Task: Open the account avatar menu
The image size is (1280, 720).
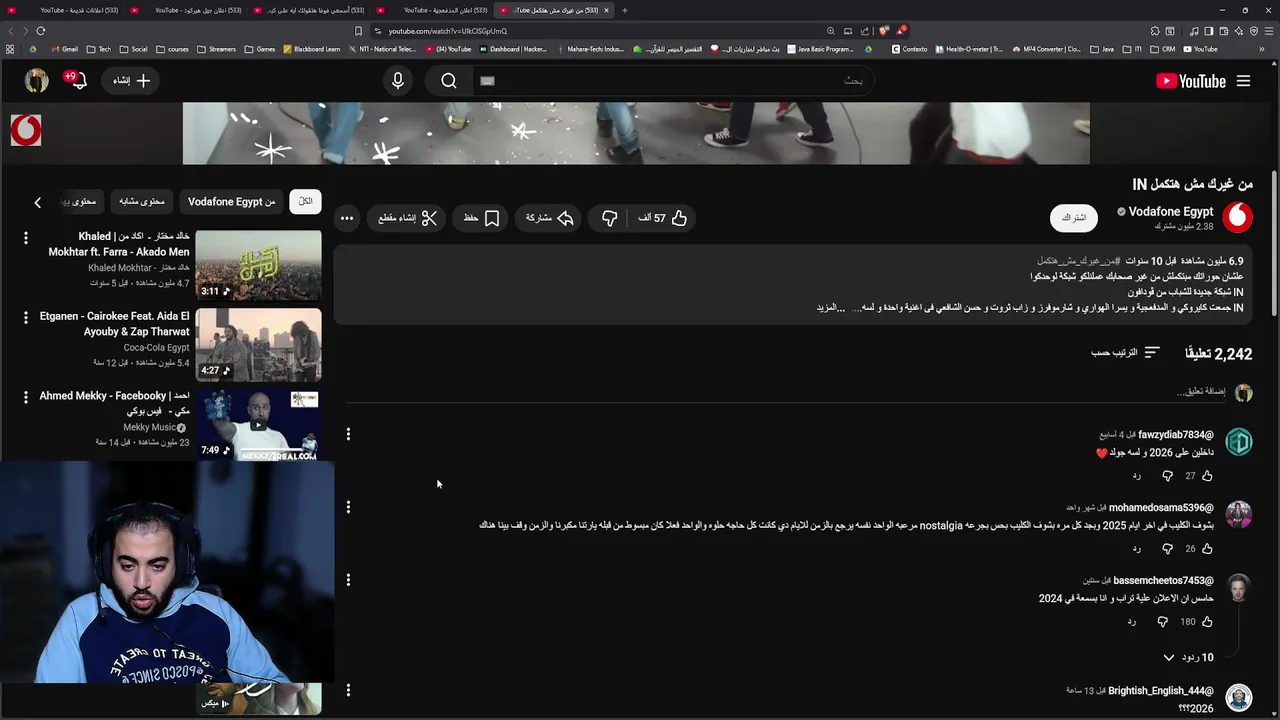Action: click(x=37, y=81)
